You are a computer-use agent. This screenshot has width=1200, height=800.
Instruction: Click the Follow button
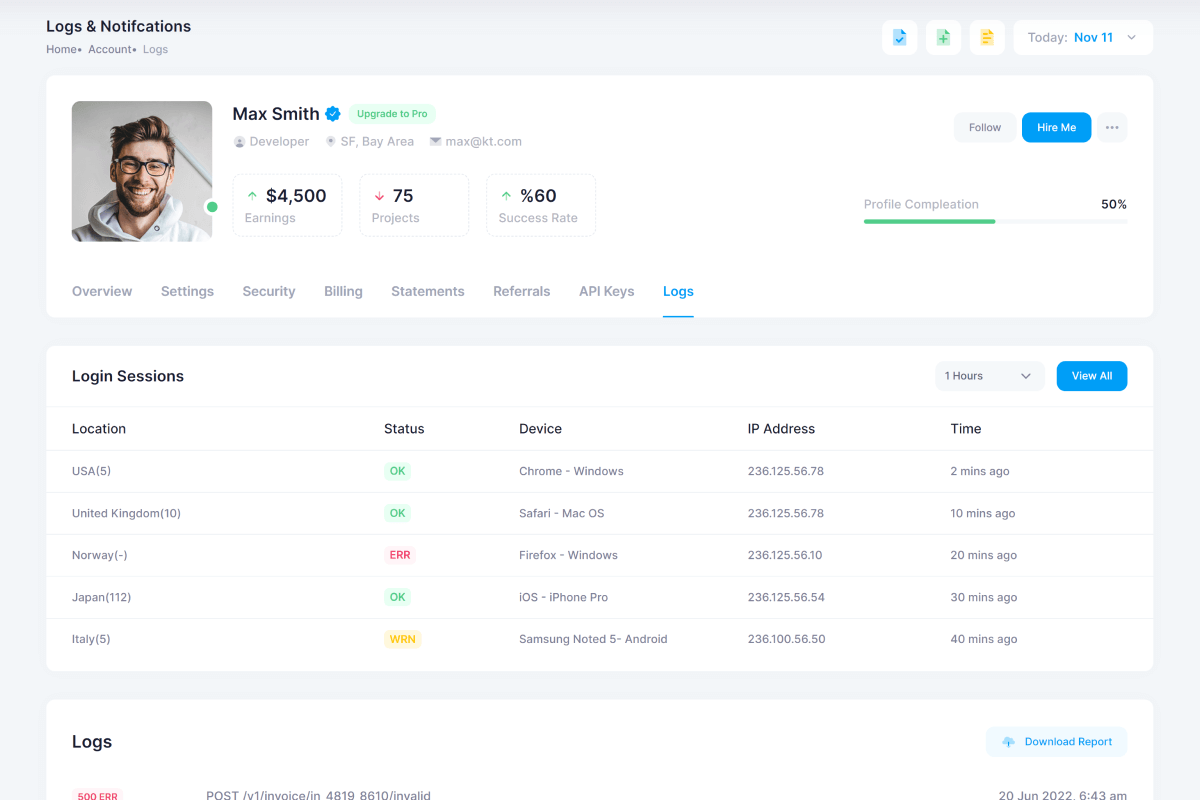(x=985, y=128)
